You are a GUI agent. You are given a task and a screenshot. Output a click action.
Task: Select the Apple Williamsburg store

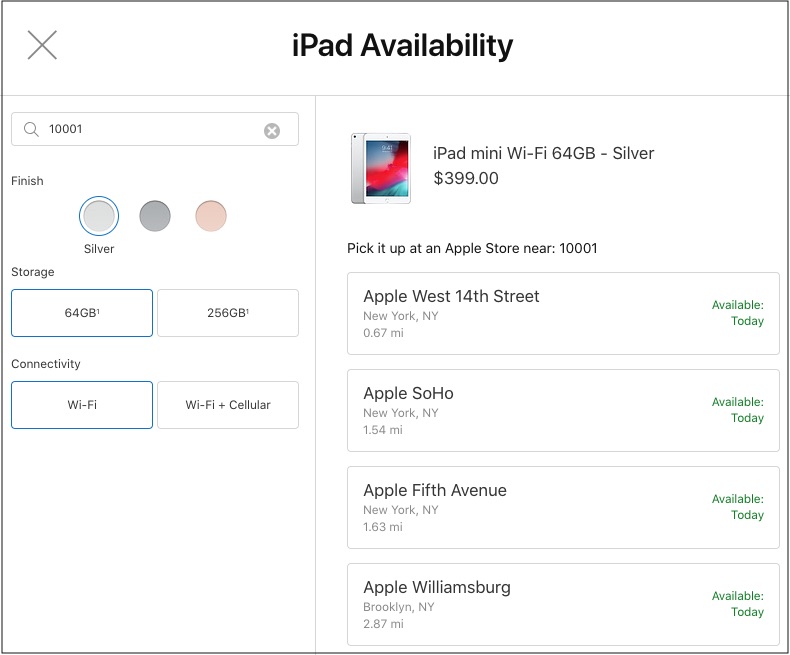point(563,605)
